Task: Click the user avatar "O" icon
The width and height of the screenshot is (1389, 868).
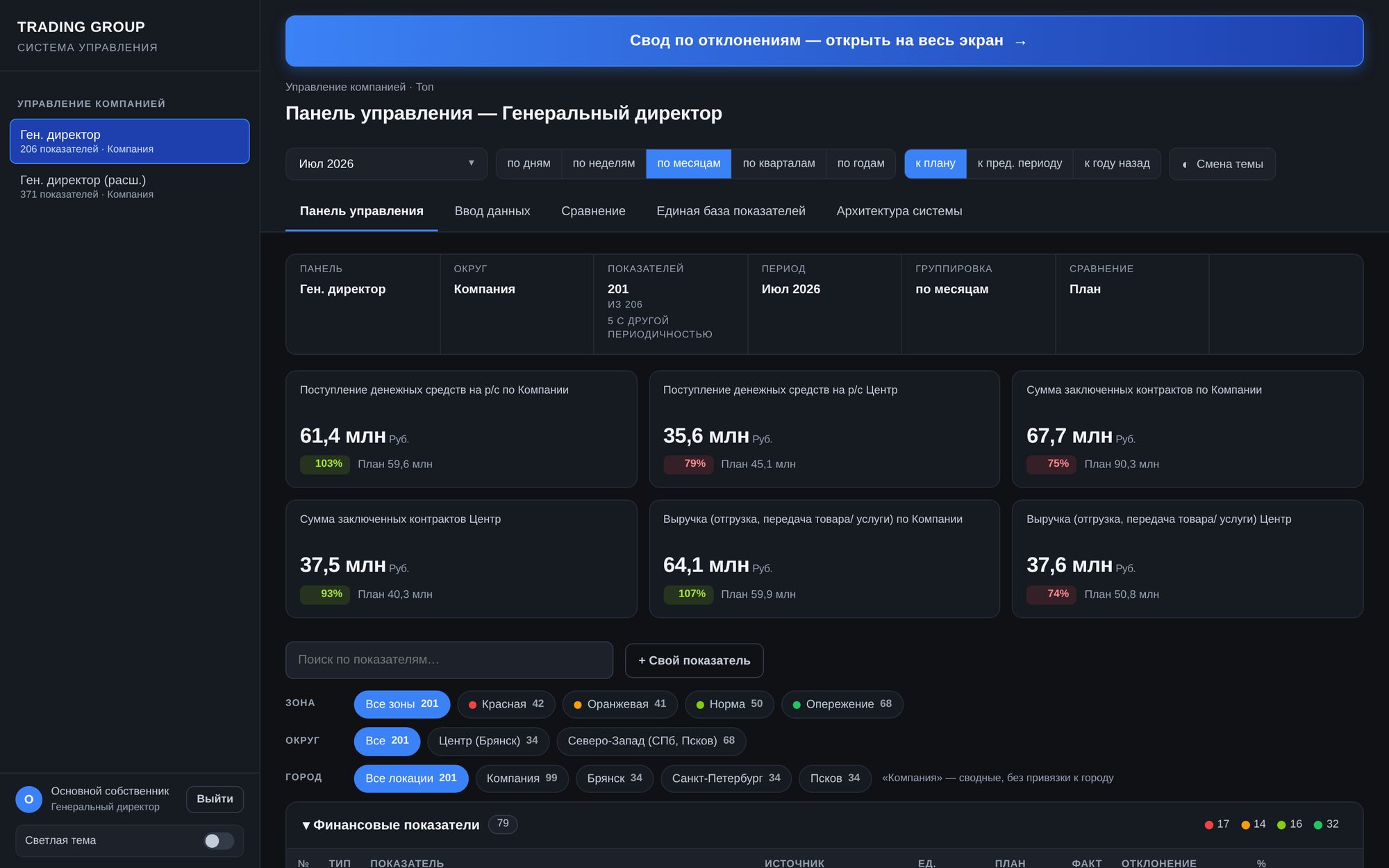Action: click(29, 799)
